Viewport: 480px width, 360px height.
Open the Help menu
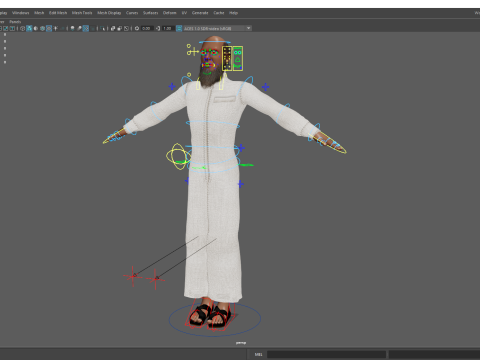[233, 13]
